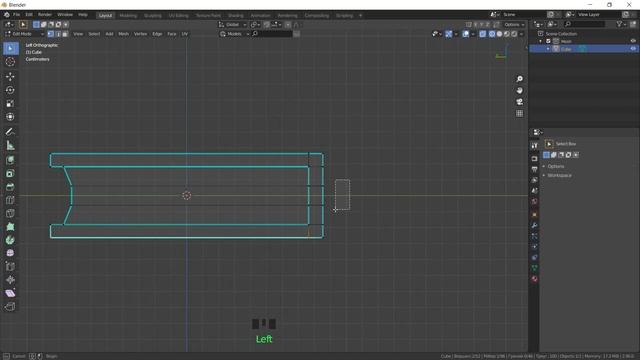The width and height of the screenshot is (640, 360).
Task: Open the Render properties tab
Action: click(534, 158)
